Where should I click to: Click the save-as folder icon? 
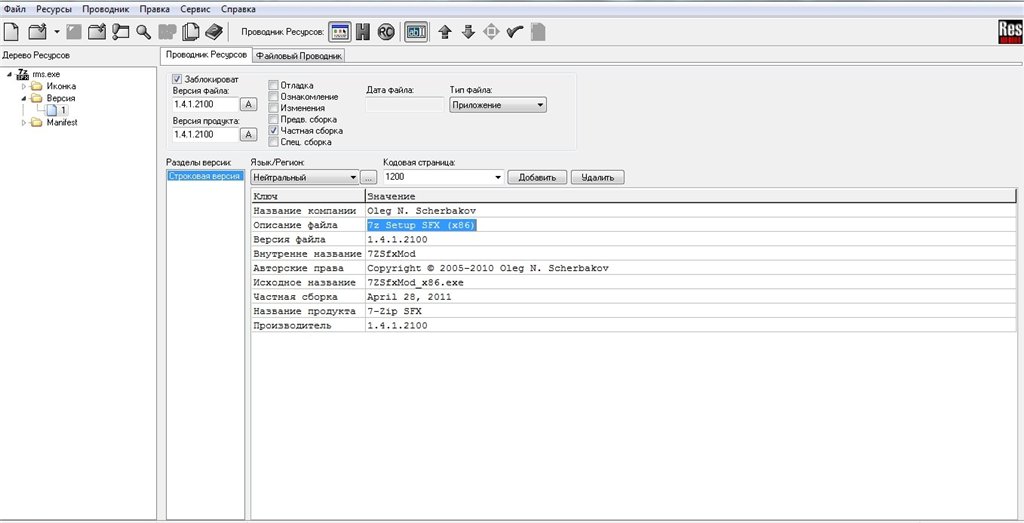pyautogui.click(x=97, y=31)
